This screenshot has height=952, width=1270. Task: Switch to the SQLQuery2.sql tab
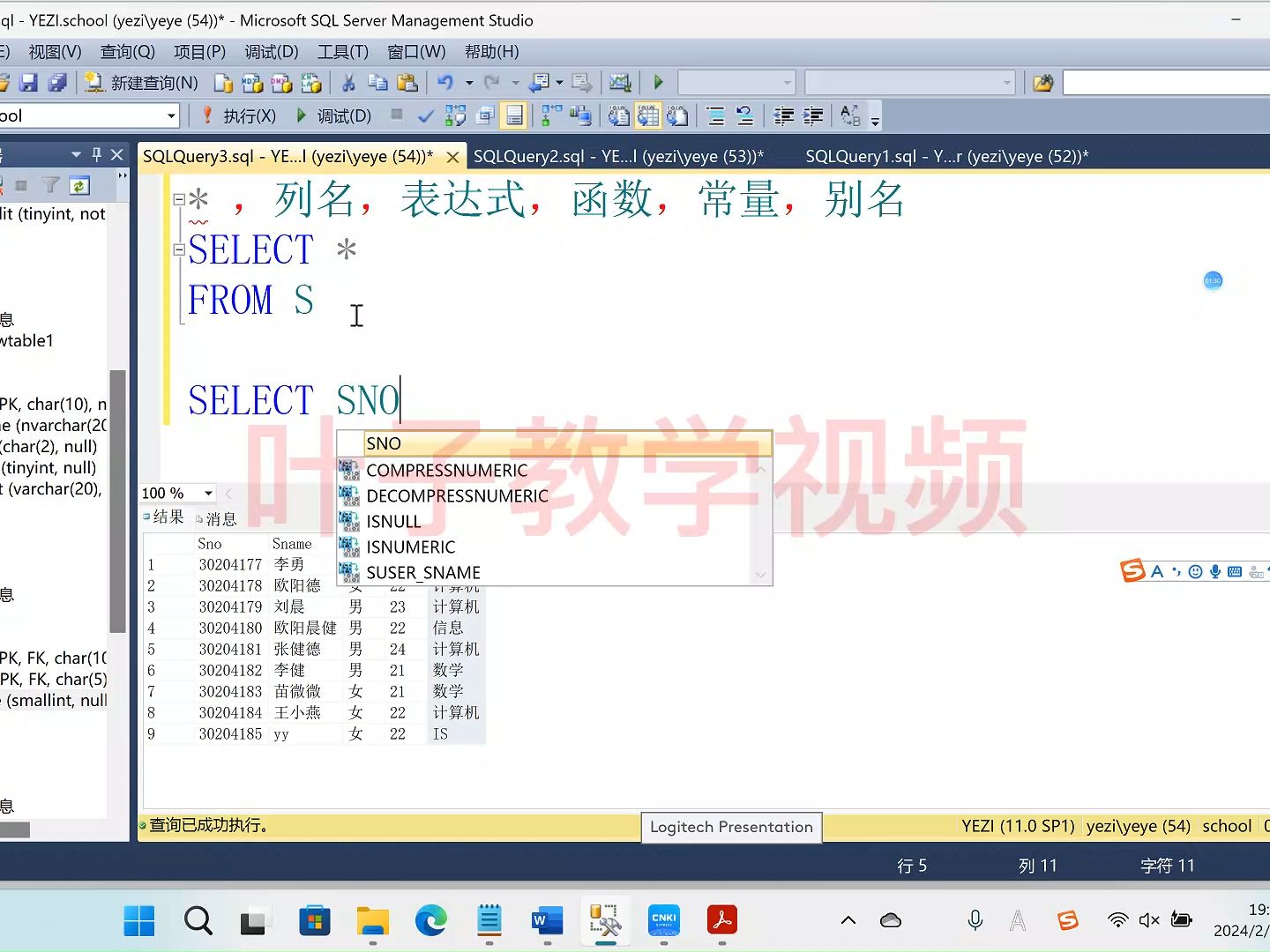[x=617, y=155]
